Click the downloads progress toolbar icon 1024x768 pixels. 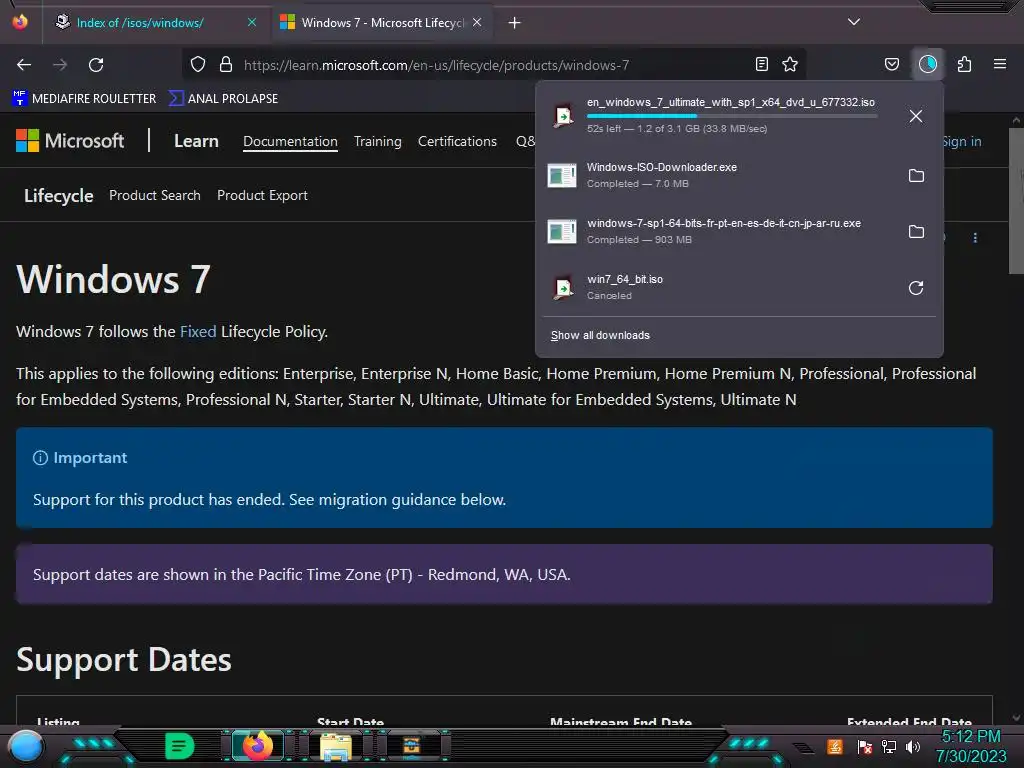pyautogui.click(x=928, y=64)
